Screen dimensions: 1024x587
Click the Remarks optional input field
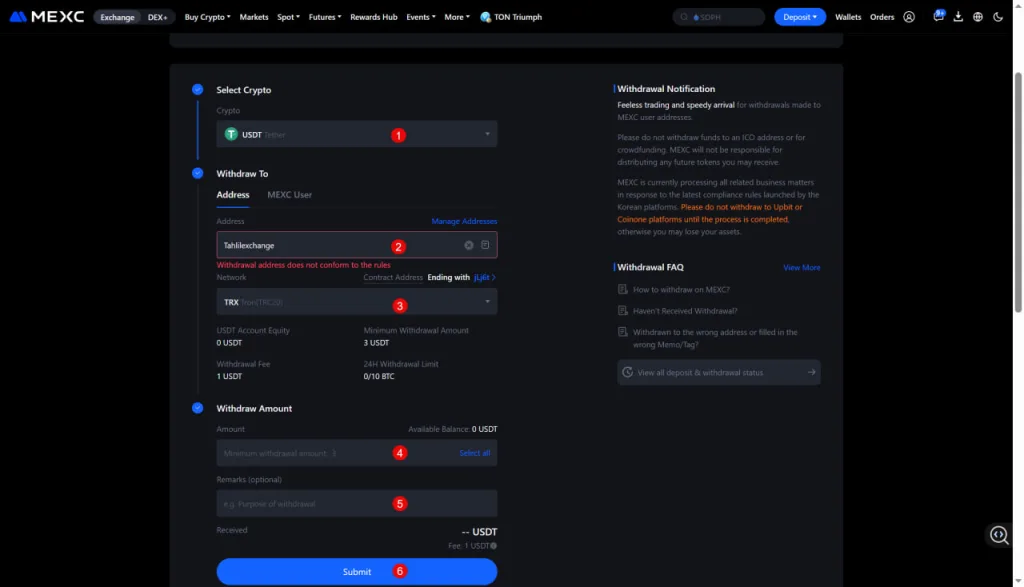point(357,503)
